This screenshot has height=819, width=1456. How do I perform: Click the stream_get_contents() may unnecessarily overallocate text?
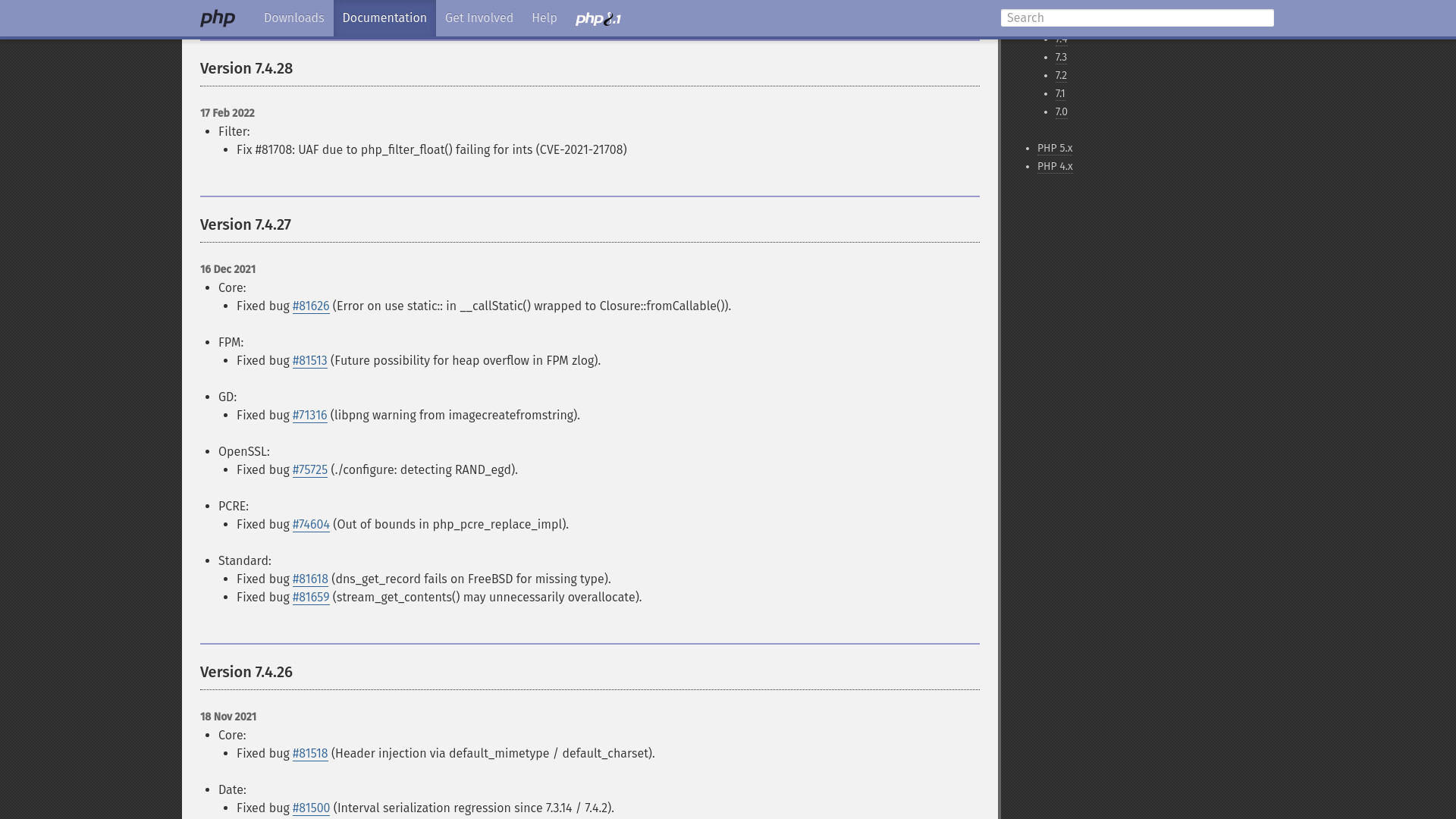coord(487,598)
